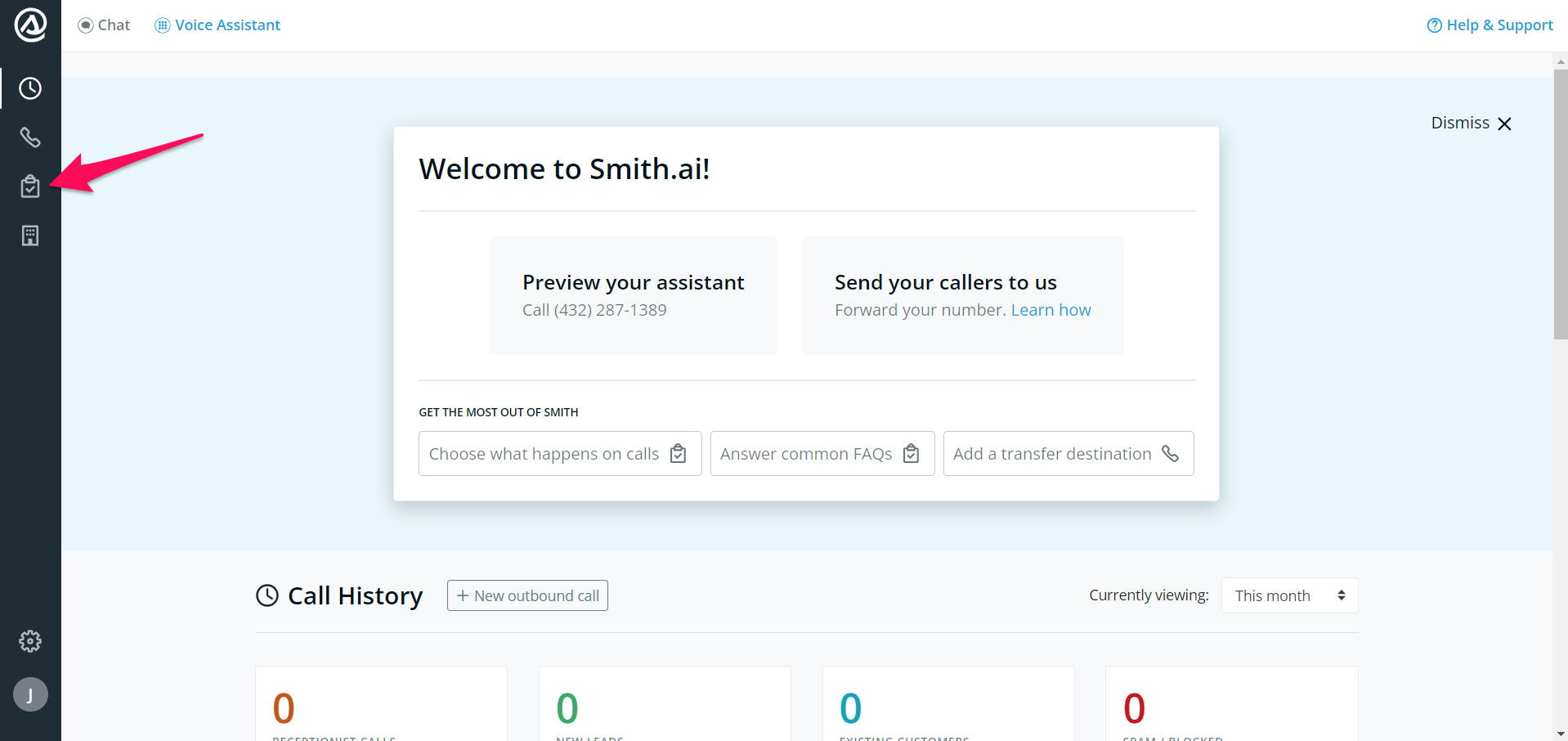Open the Smith.ai logo home icon
1568x741 pixels.
(30, 25)
